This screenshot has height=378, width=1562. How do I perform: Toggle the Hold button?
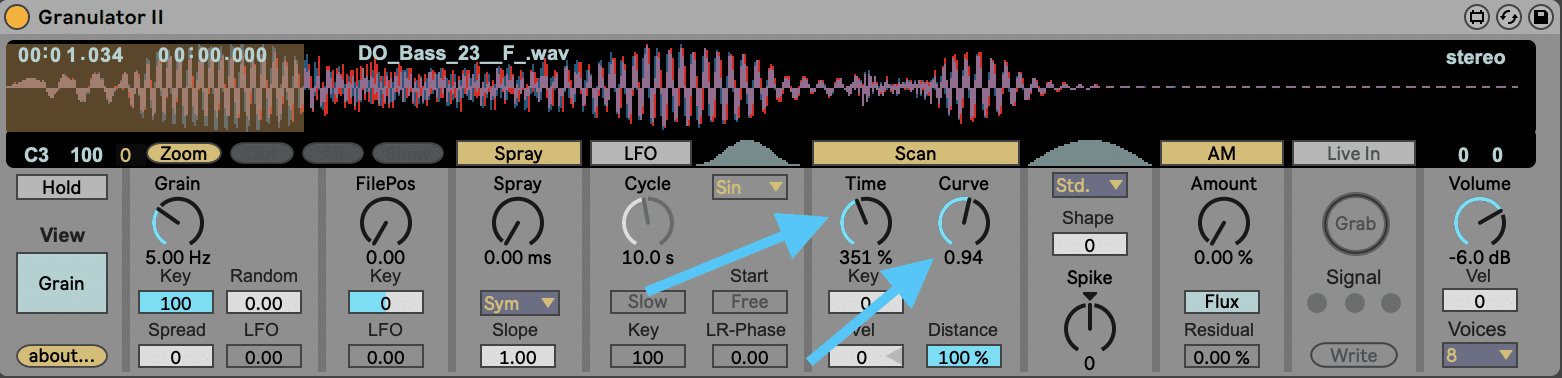pyautogui.click(x=62, y=187)
